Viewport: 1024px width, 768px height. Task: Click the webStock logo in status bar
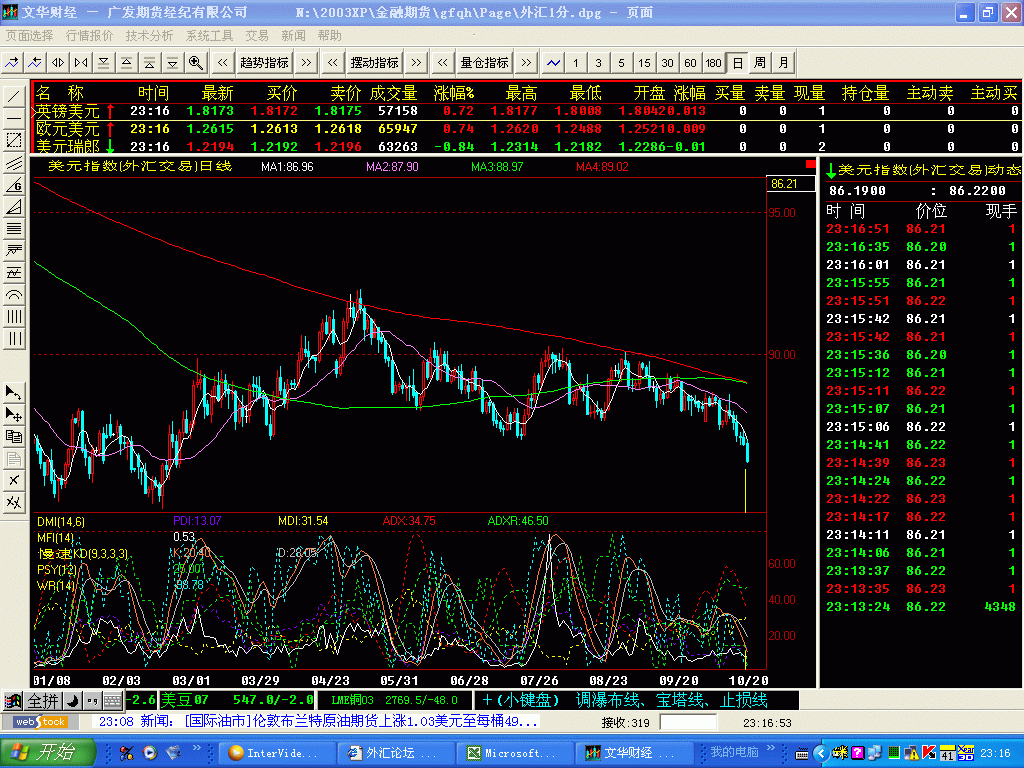[40, 722]
